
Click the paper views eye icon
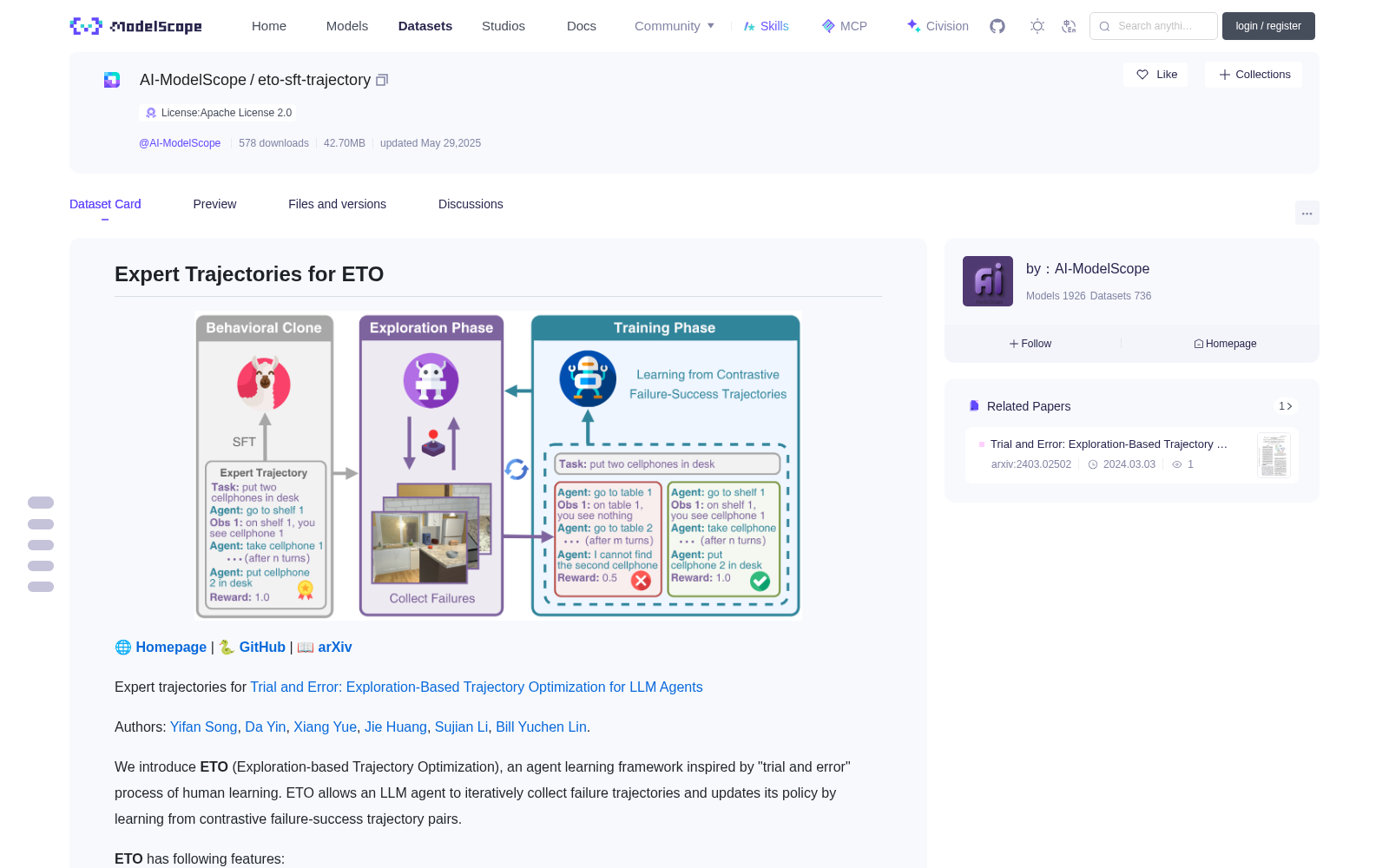click(1177, 464)
